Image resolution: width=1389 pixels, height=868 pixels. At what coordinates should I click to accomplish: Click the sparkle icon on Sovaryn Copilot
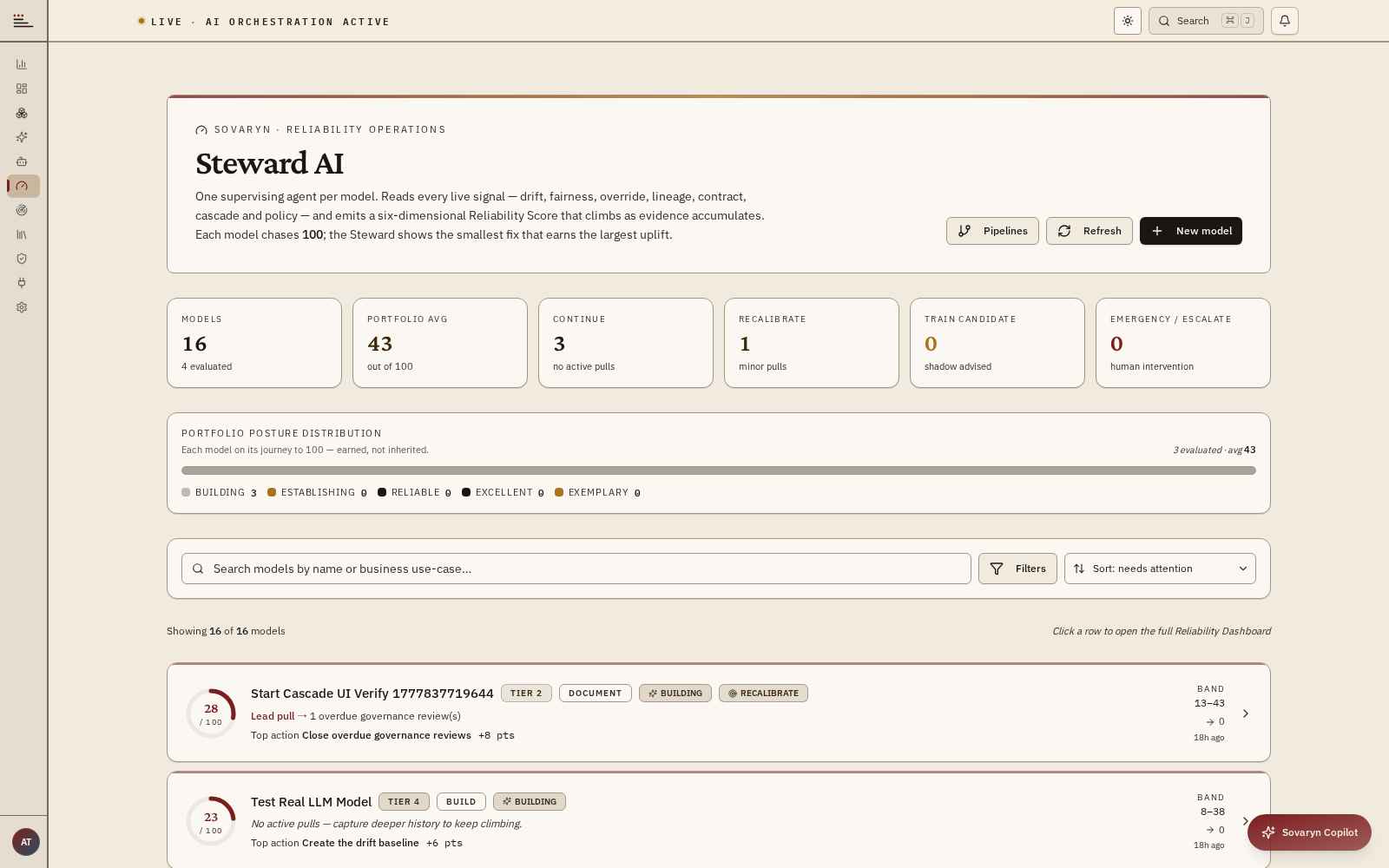1268,832
